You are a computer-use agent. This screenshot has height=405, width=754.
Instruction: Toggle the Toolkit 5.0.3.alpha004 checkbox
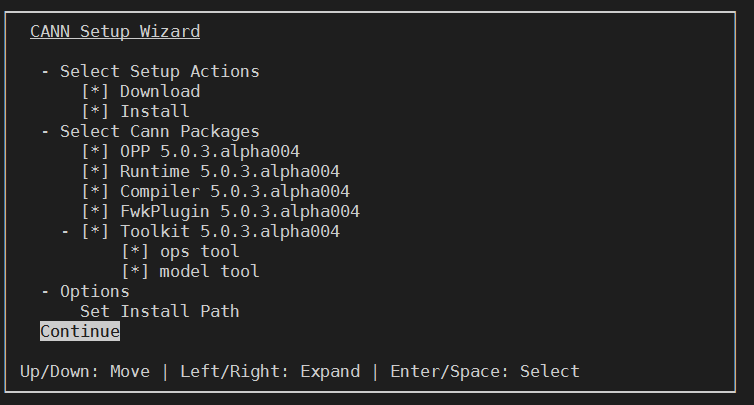click(95, 232)
